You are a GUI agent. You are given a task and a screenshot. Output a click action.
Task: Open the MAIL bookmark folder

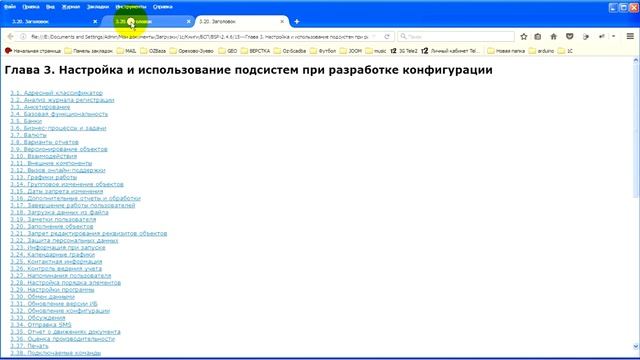(127, 51)
